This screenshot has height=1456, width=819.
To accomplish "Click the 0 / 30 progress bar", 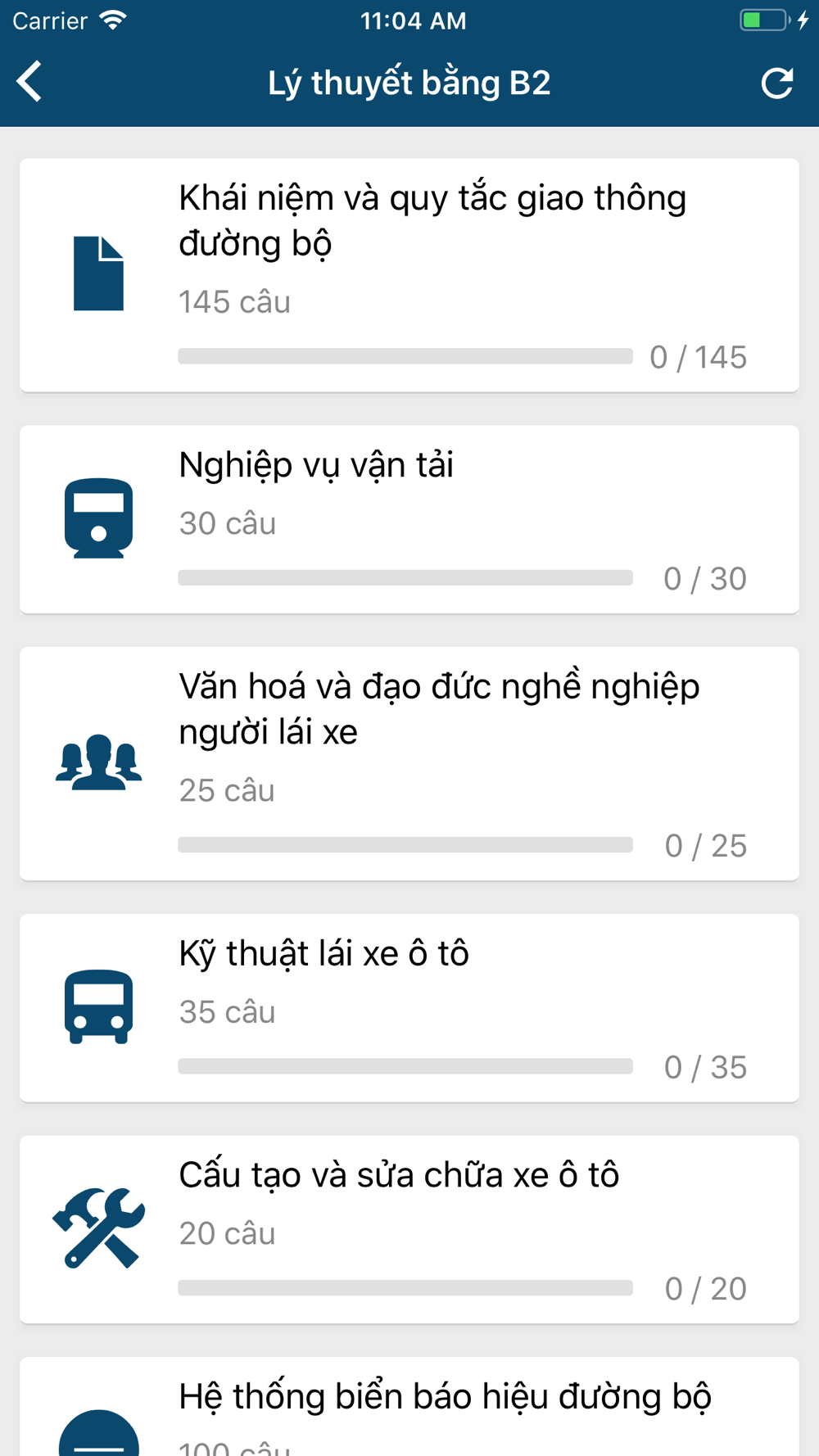I will [405, 578].
